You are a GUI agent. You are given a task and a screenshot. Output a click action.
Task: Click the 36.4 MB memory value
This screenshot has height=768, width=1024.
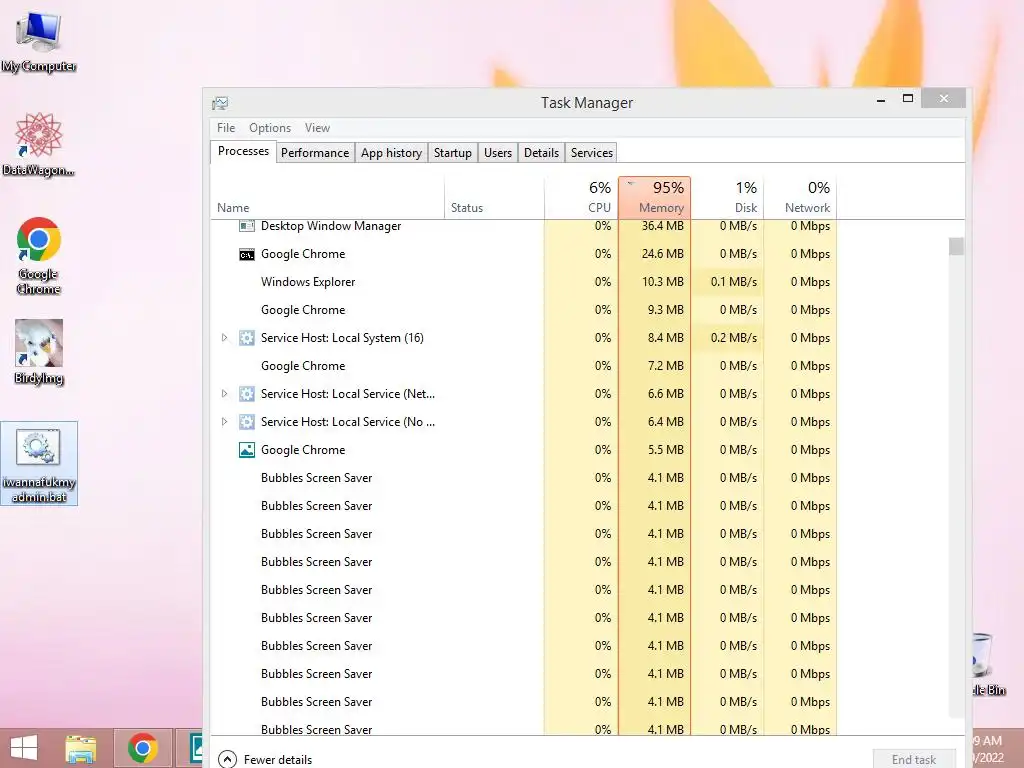[x=662, y=226]
